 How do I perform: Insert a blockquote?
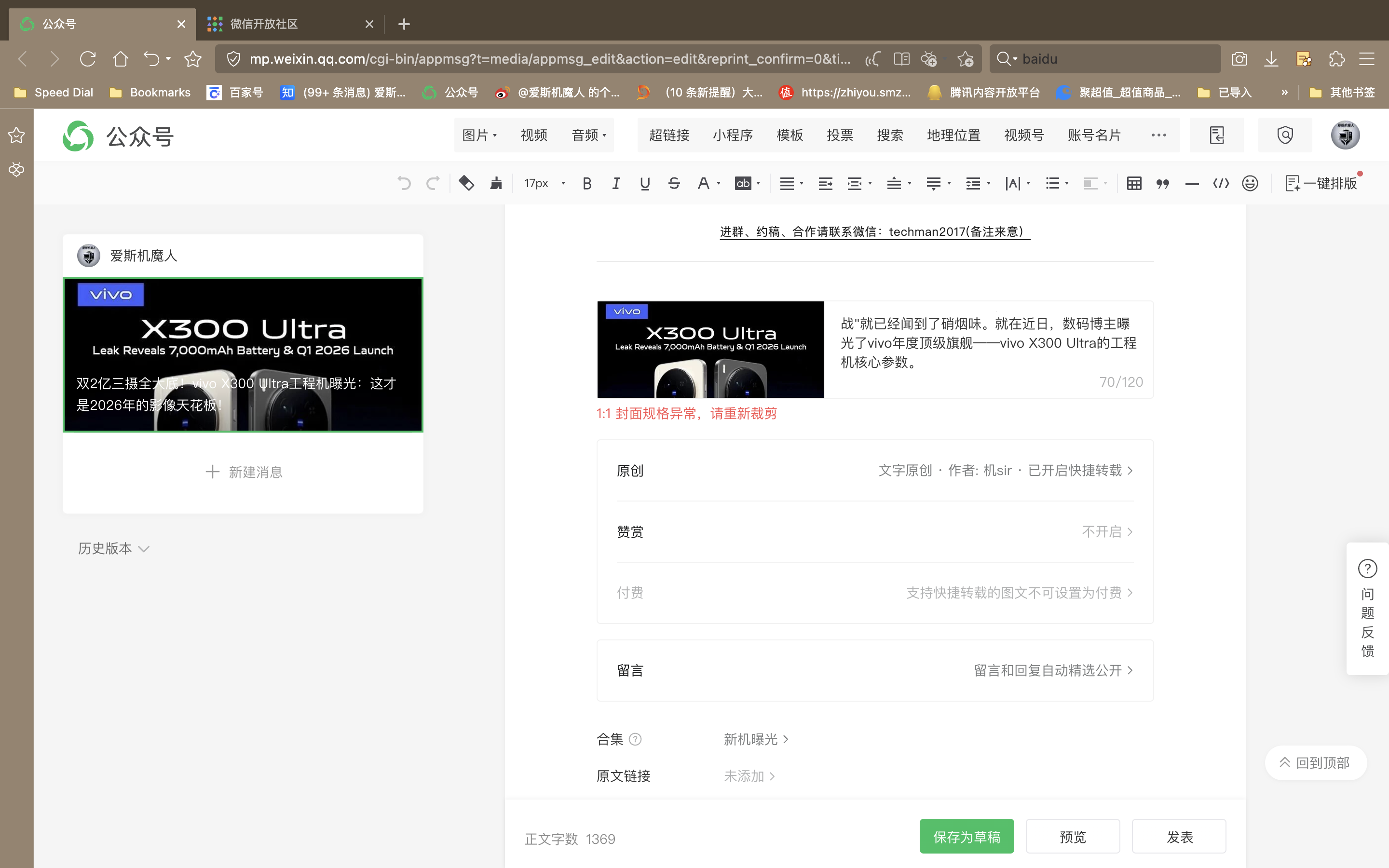coord(1163,183)
